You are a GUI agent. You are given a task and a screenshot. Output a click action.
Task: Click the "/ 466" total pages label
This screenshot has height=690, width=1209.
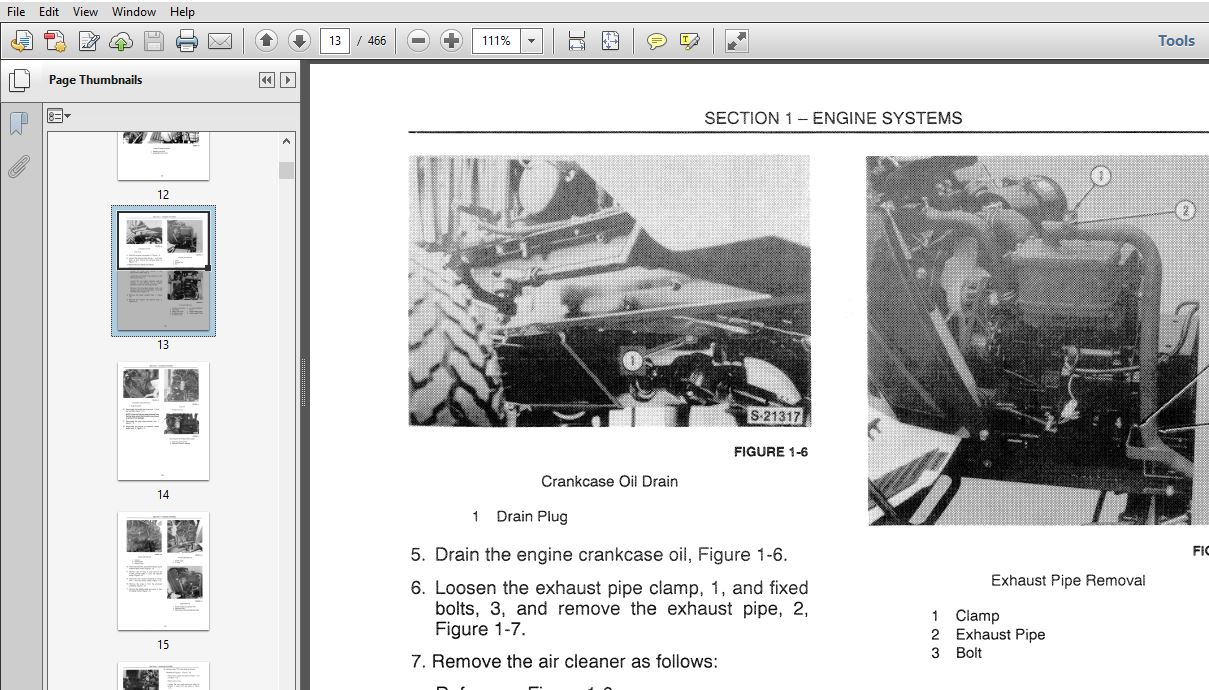click(x=372, y=41)
